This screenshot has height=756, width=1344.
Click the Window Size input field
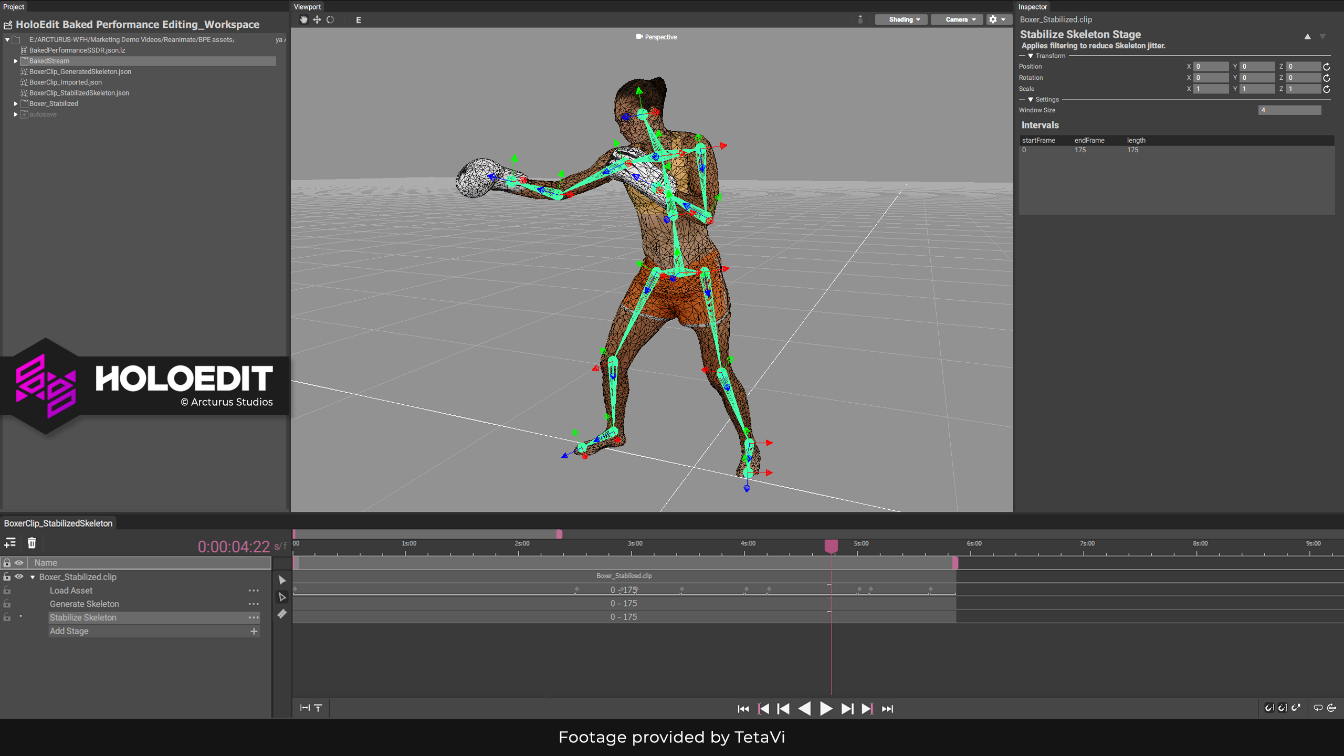1290,110
